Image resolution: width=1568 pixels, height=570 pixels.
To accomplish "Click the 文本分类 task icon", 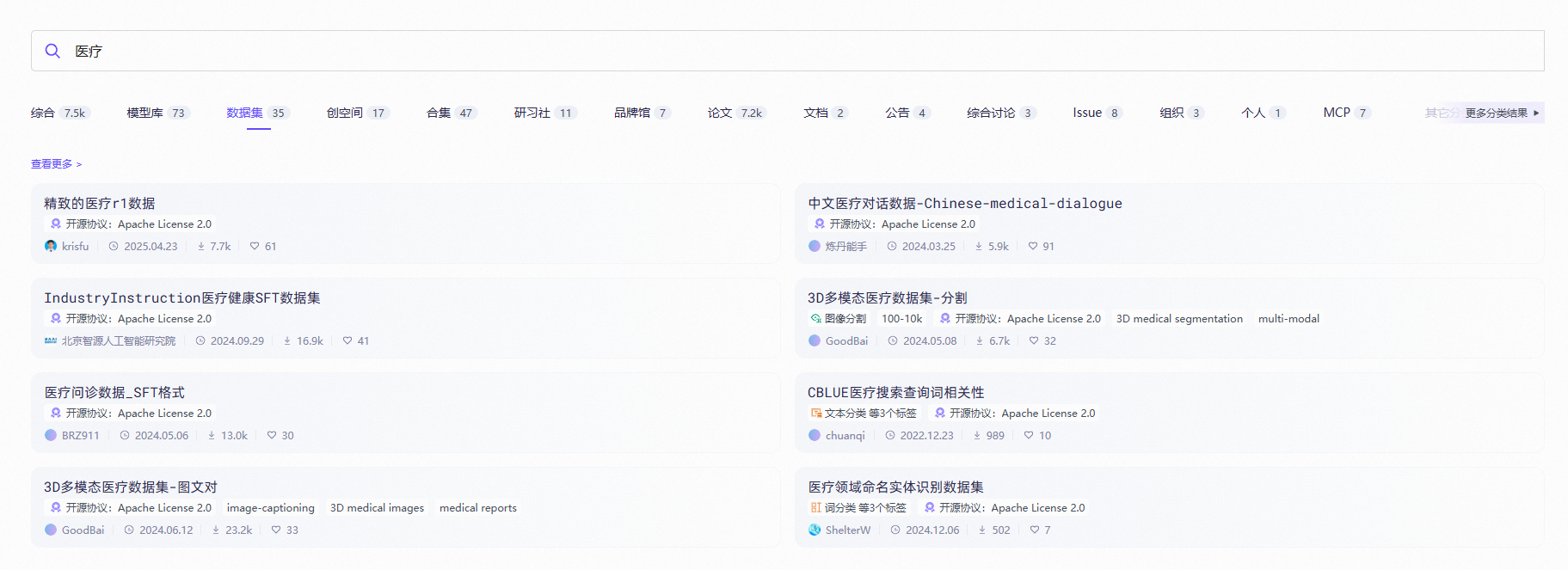I will click(816, 413).
